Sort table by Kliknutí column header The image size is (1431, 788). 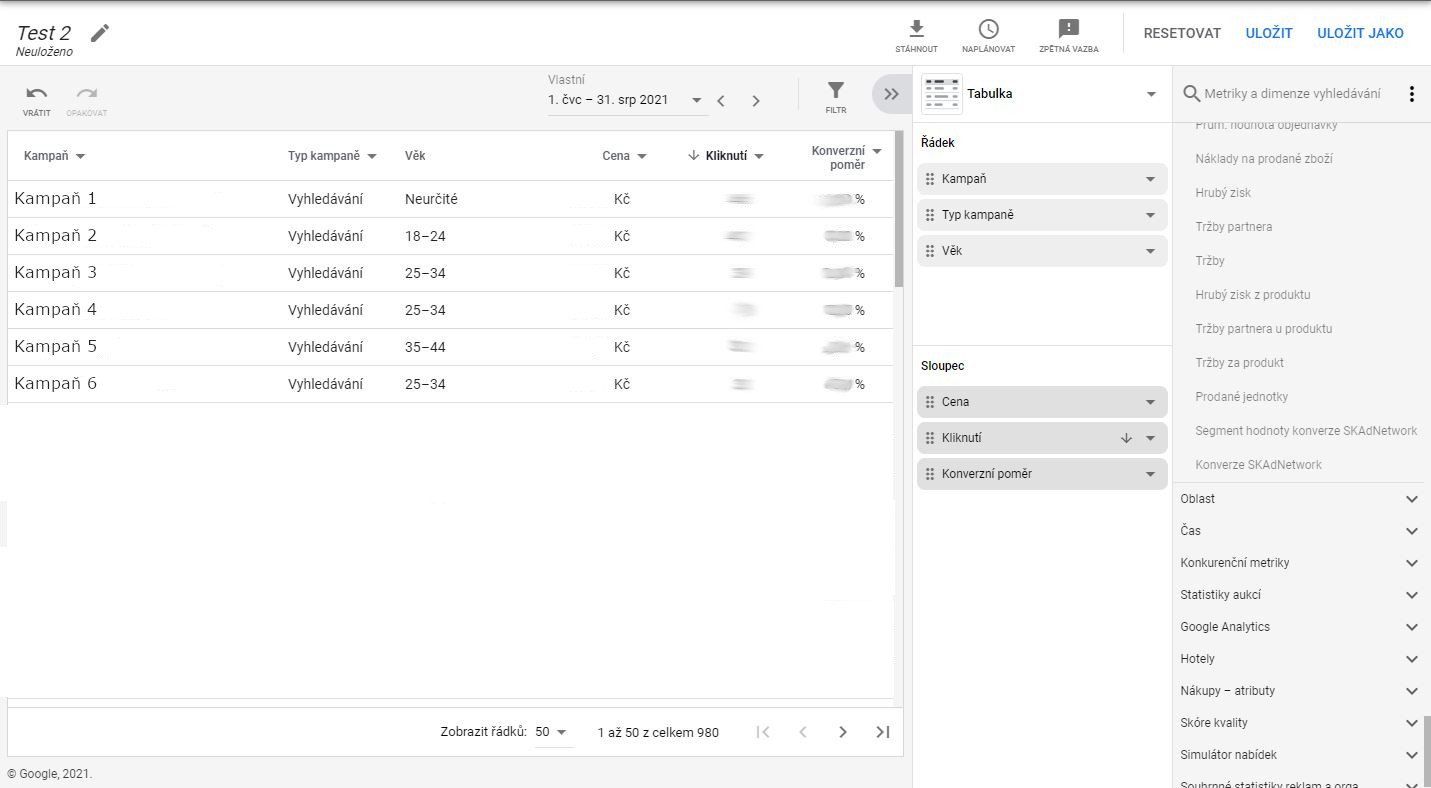(x=726, y=156)
